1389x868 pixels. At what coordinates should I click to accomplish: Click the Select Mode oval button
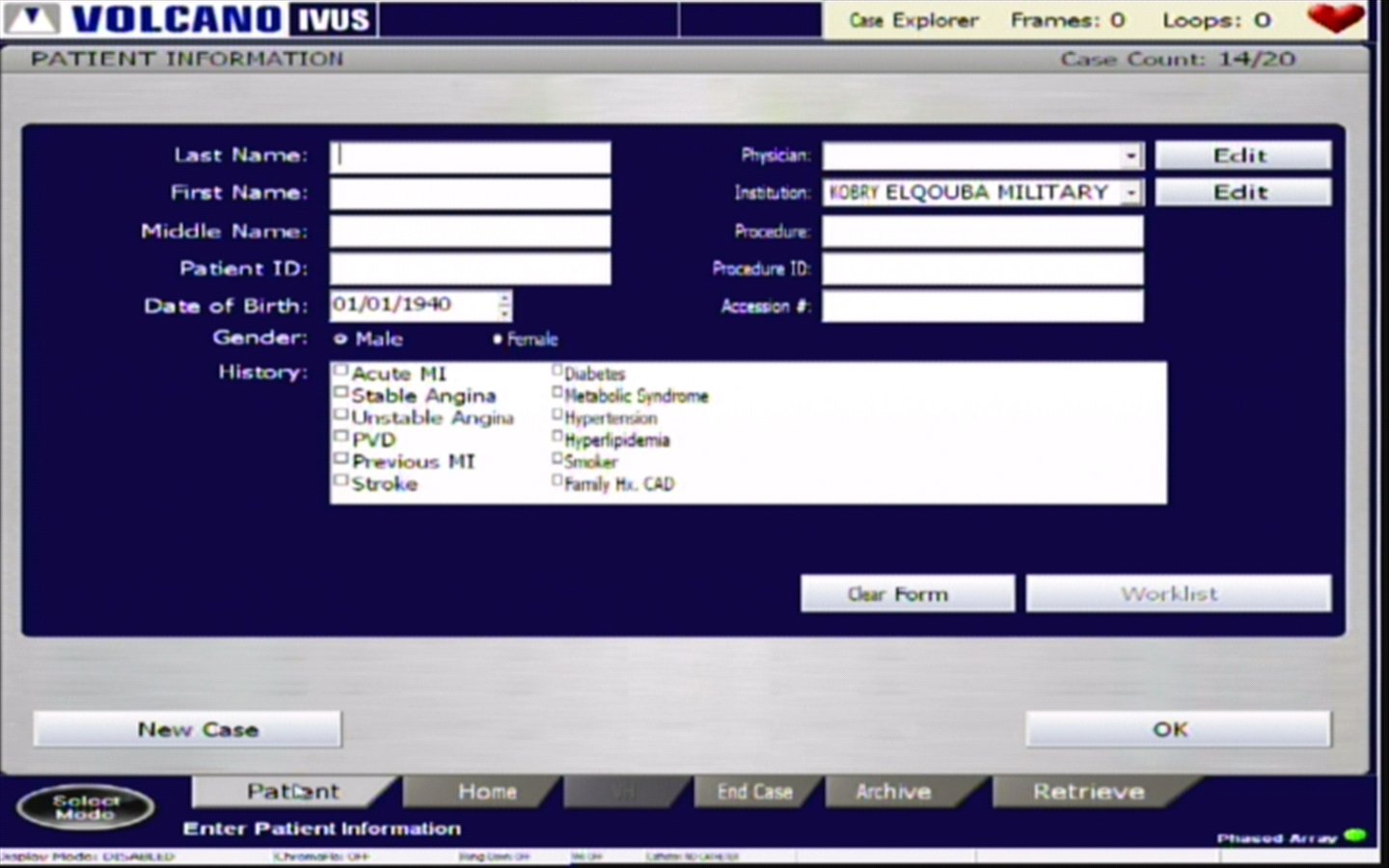point(85,807)
